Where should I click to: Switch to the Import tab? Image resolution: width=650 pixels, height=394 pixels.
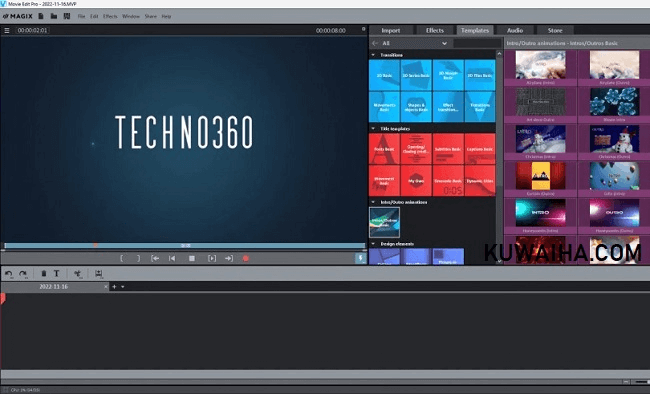tap(390, 30)
